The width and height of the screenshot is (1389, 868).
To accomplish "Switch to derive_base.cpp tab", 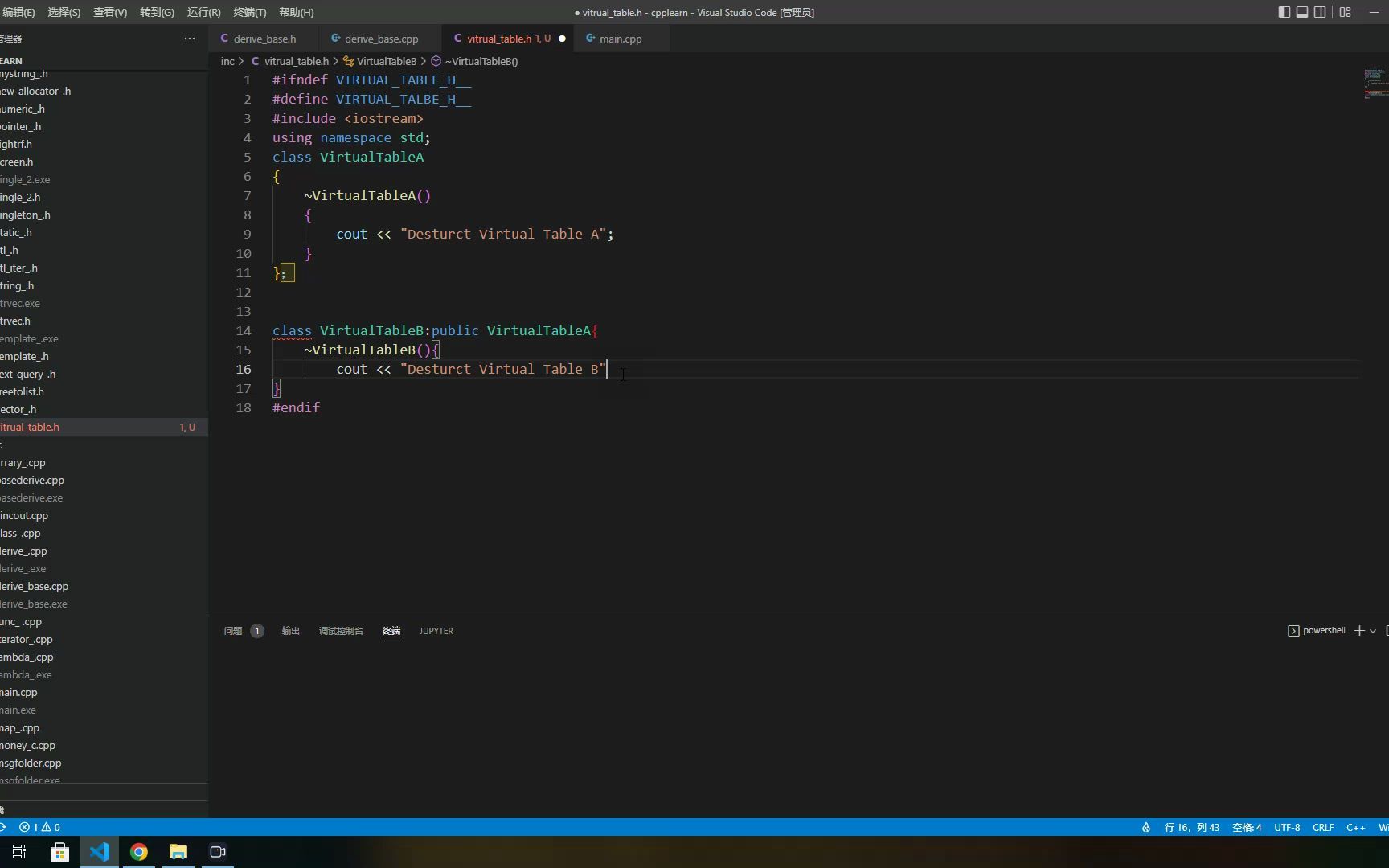I will coord(381,39).
